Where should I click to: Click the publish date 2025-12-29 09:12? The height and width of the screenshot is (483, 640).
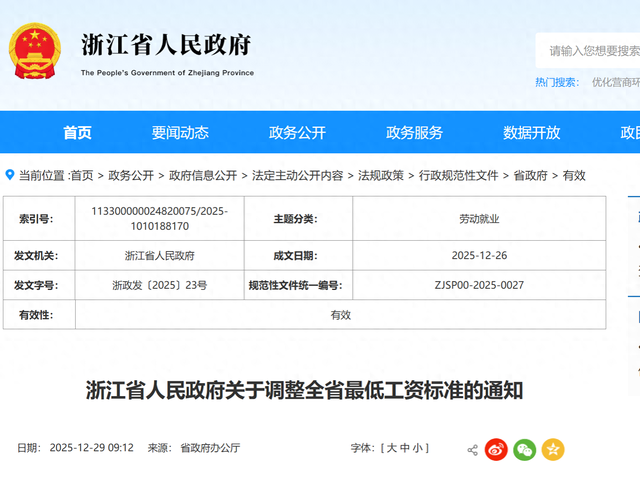[x=91, y=448]
